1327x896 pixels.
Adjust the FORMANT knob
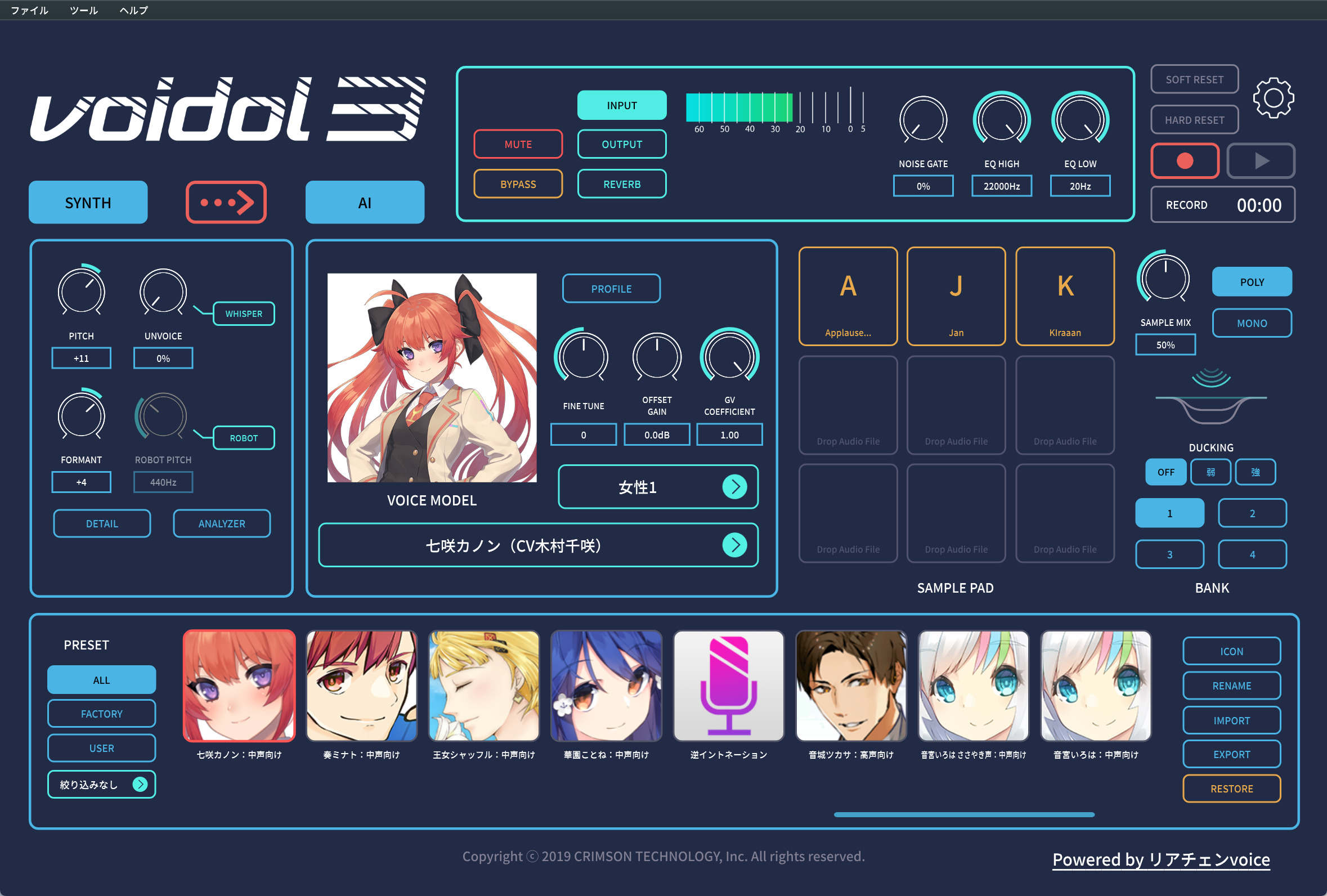[82, 415]
